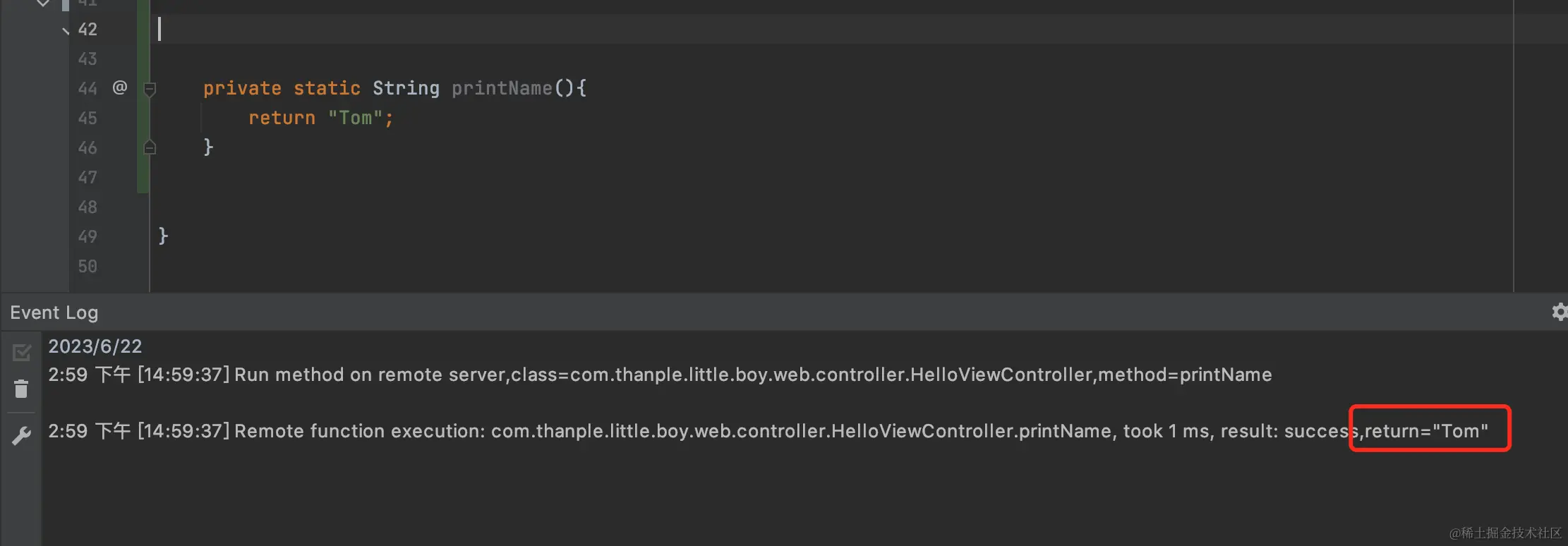Viewport: 1568px width, 546px height.
Task: Open Event Log settings gear
Action: (x=1559, y=312)
